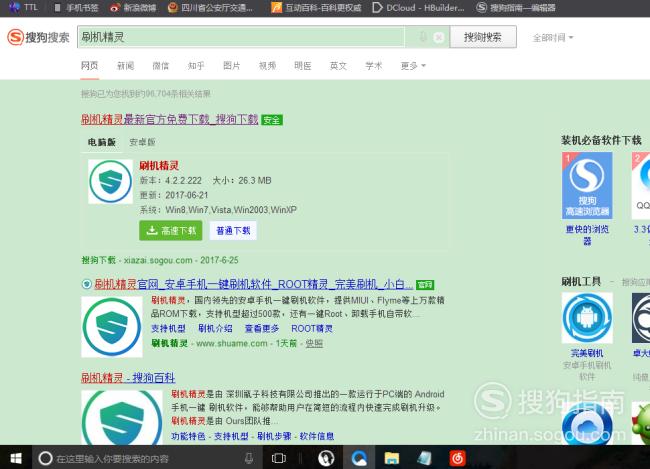The image size is (650, 469).
Task: Click the red 刷机精灵 title in download card
Action: pos(159,166)
